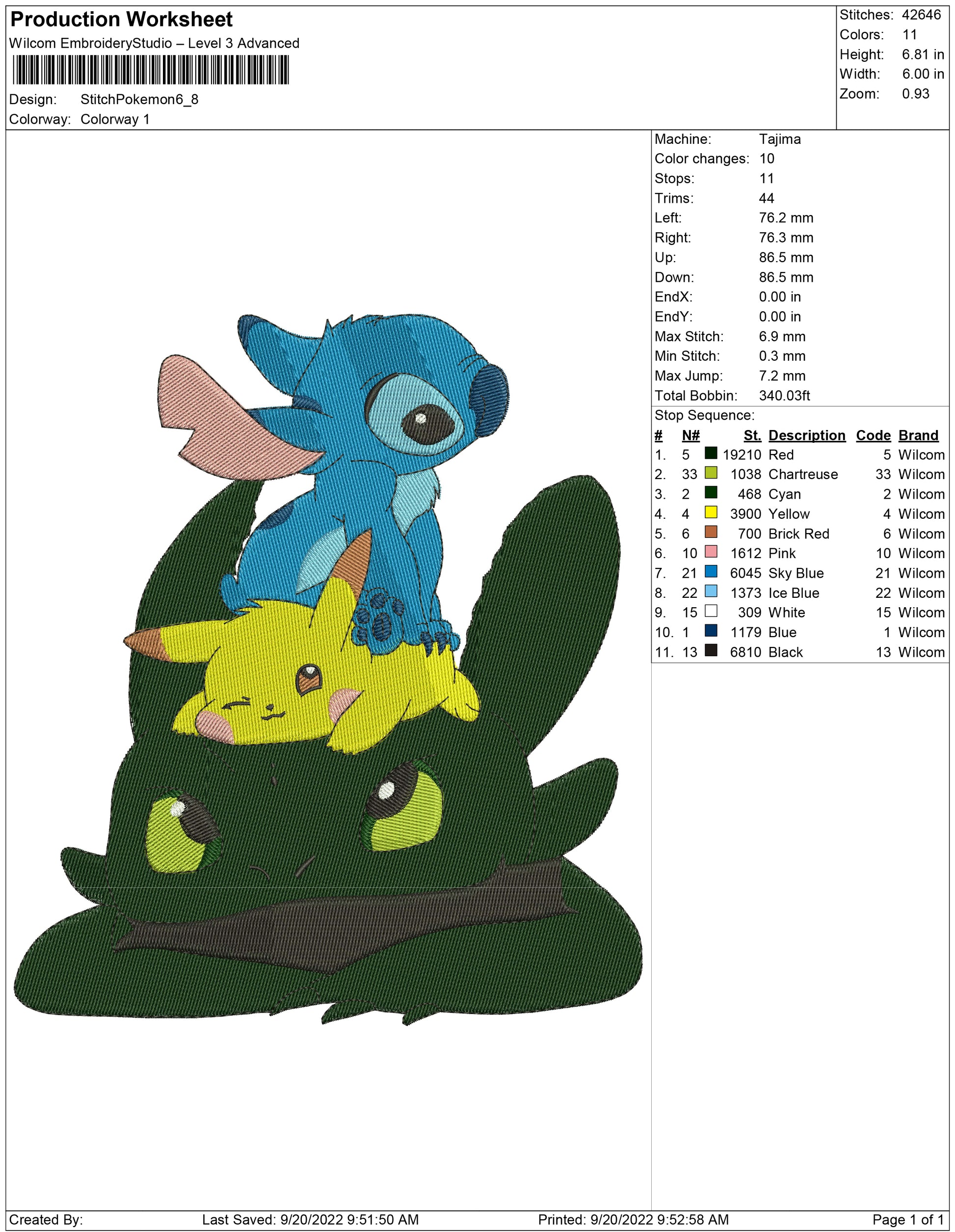The image size is (955, 1232).
Task: Click the Ice Blue color swatch
Action: 711,592
